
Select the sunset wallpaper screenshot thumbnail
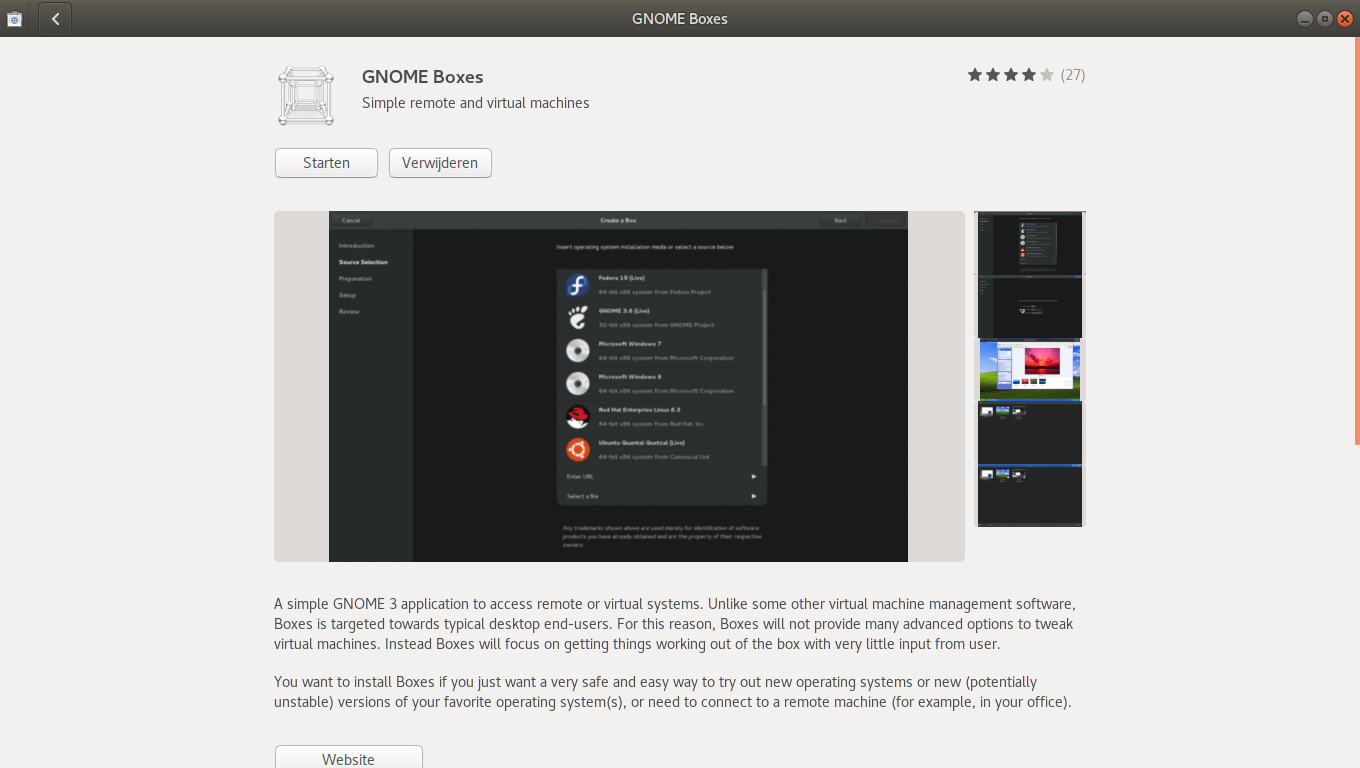1031,370
